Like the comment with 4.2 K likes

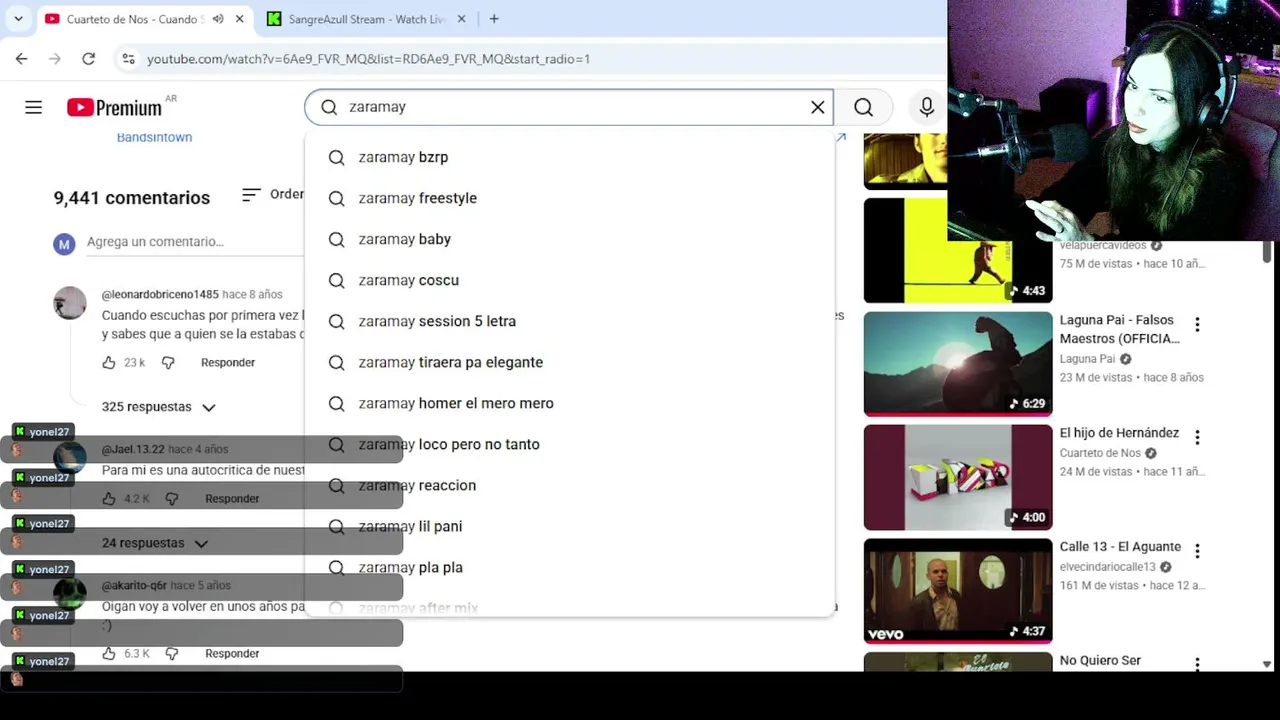[x=109, y=499]
